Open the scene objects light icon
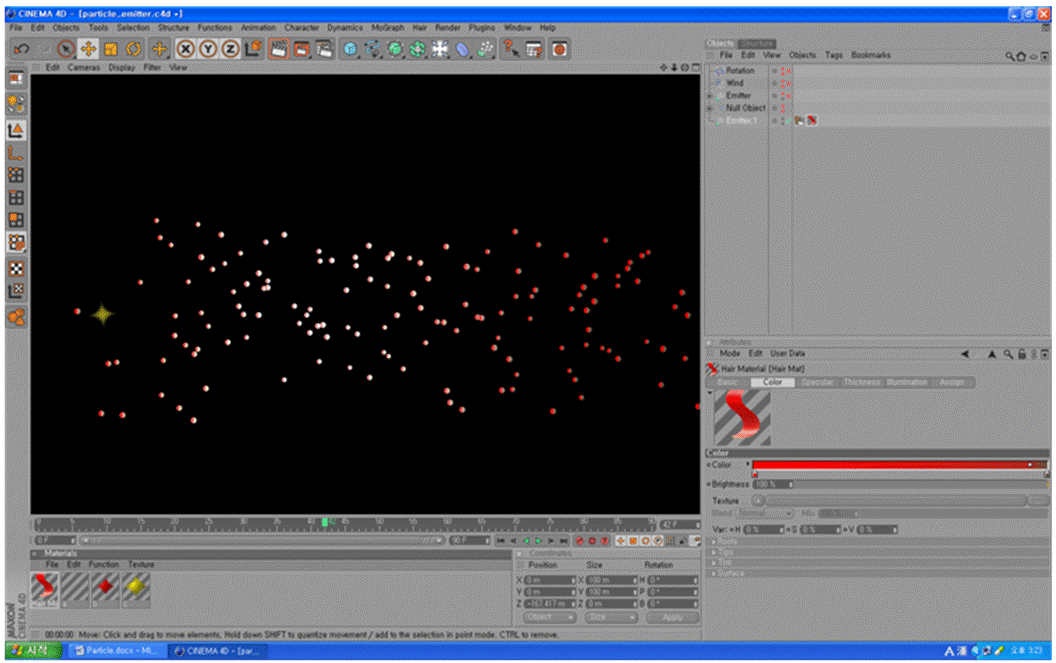 click(x=440, y=49)
